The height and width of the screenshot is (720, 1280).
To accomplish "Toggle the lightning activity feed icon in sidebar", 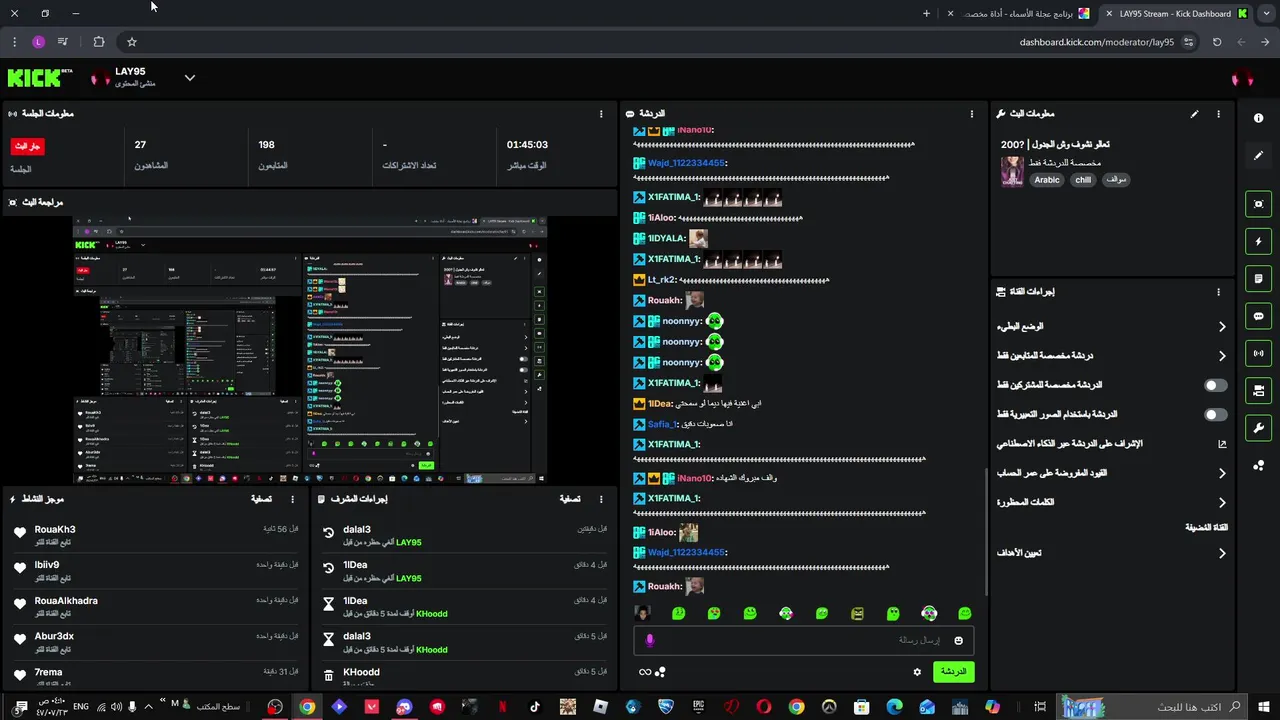I will 1258,241.
